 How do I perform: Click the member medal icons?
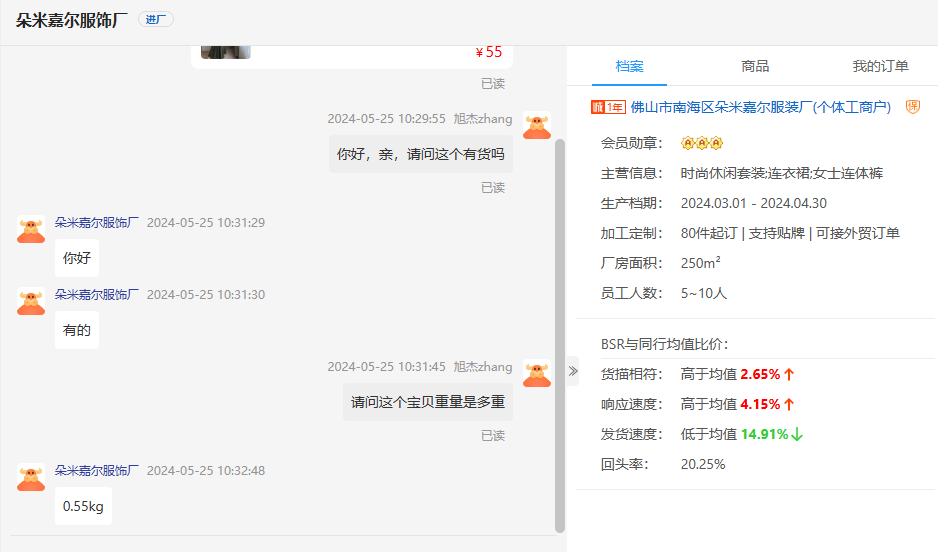(702, 143)
